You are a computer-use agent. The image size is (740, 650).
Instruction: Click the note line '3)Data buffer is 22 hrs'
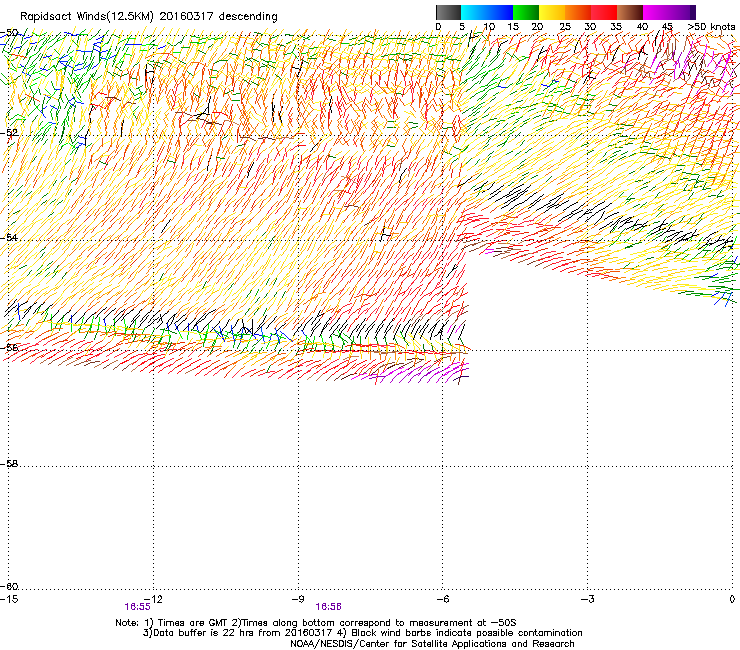click(x=362, y=633)
